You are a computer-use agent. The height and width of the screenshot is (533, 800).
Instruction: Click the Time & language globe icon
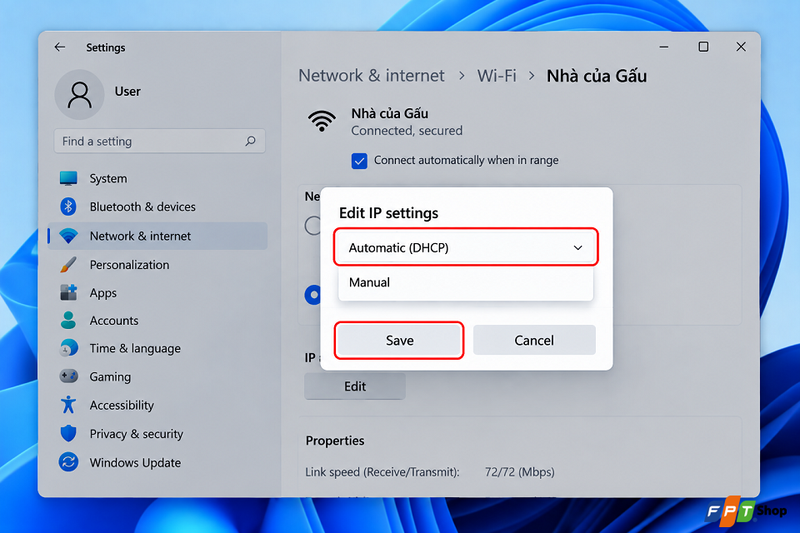pyautogui.click(x=68, y=348)
